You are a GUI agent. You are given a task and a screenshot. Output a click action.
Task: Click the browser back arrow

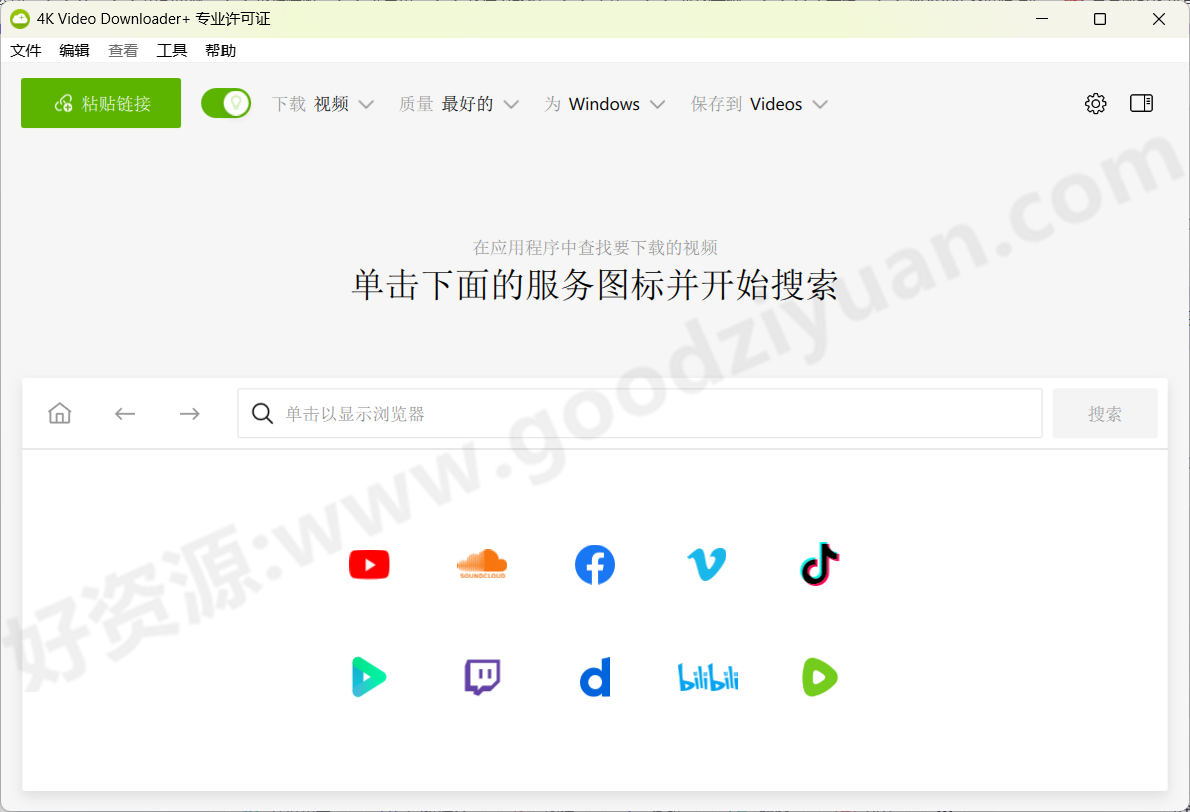(124, 413)
